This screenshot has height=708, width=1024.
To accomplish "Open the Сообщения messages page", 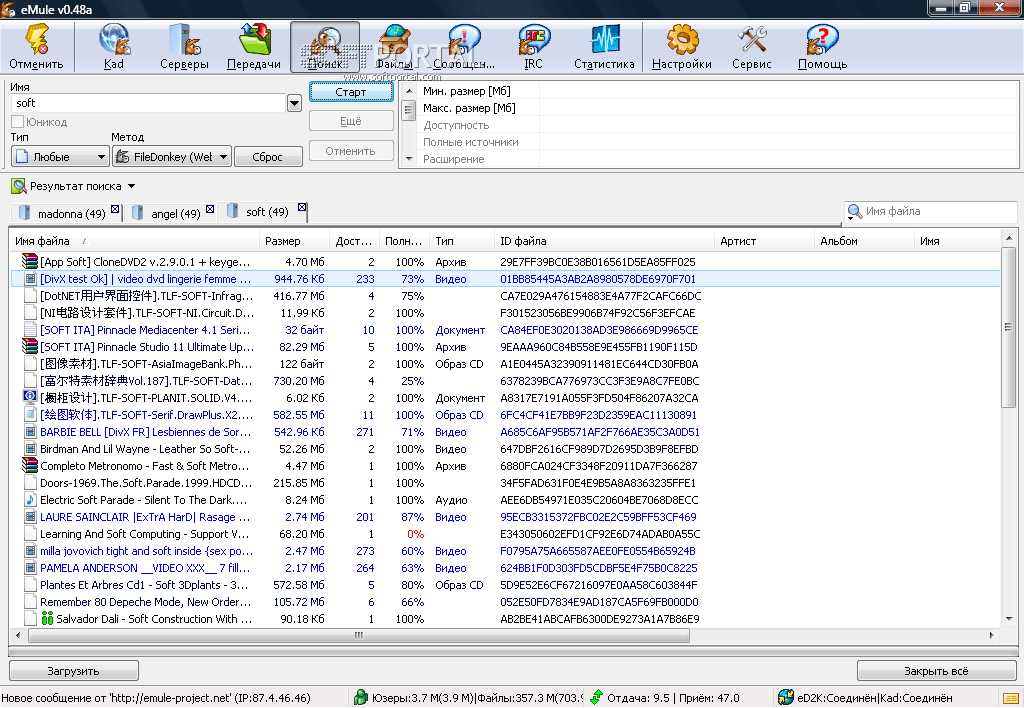I will coord(464,46).
